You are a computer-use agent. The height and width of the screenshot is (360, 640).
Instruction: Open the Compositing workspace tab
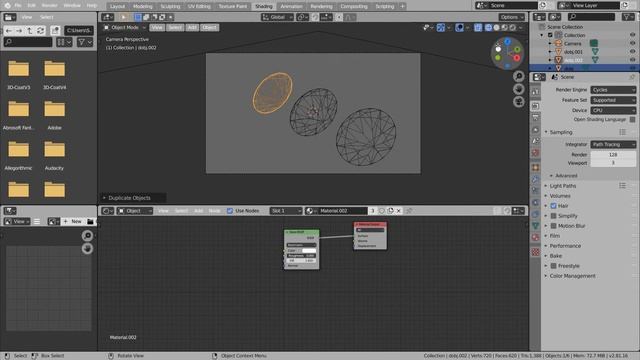[x=353, y=6]
